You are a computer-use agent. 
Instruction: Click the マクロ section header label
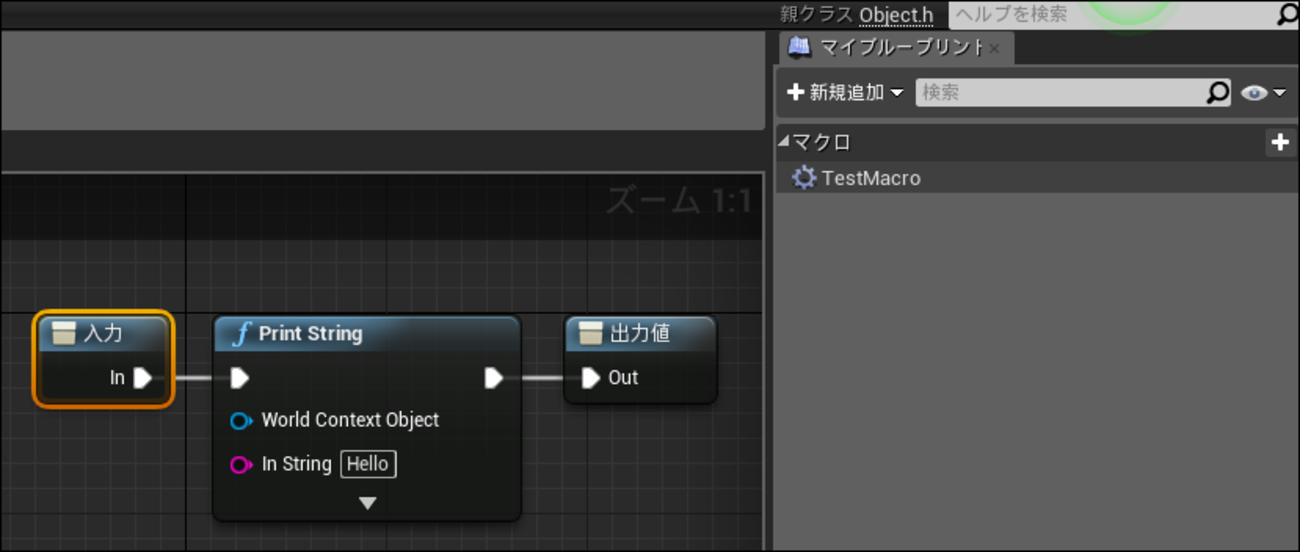pos(821,142)
